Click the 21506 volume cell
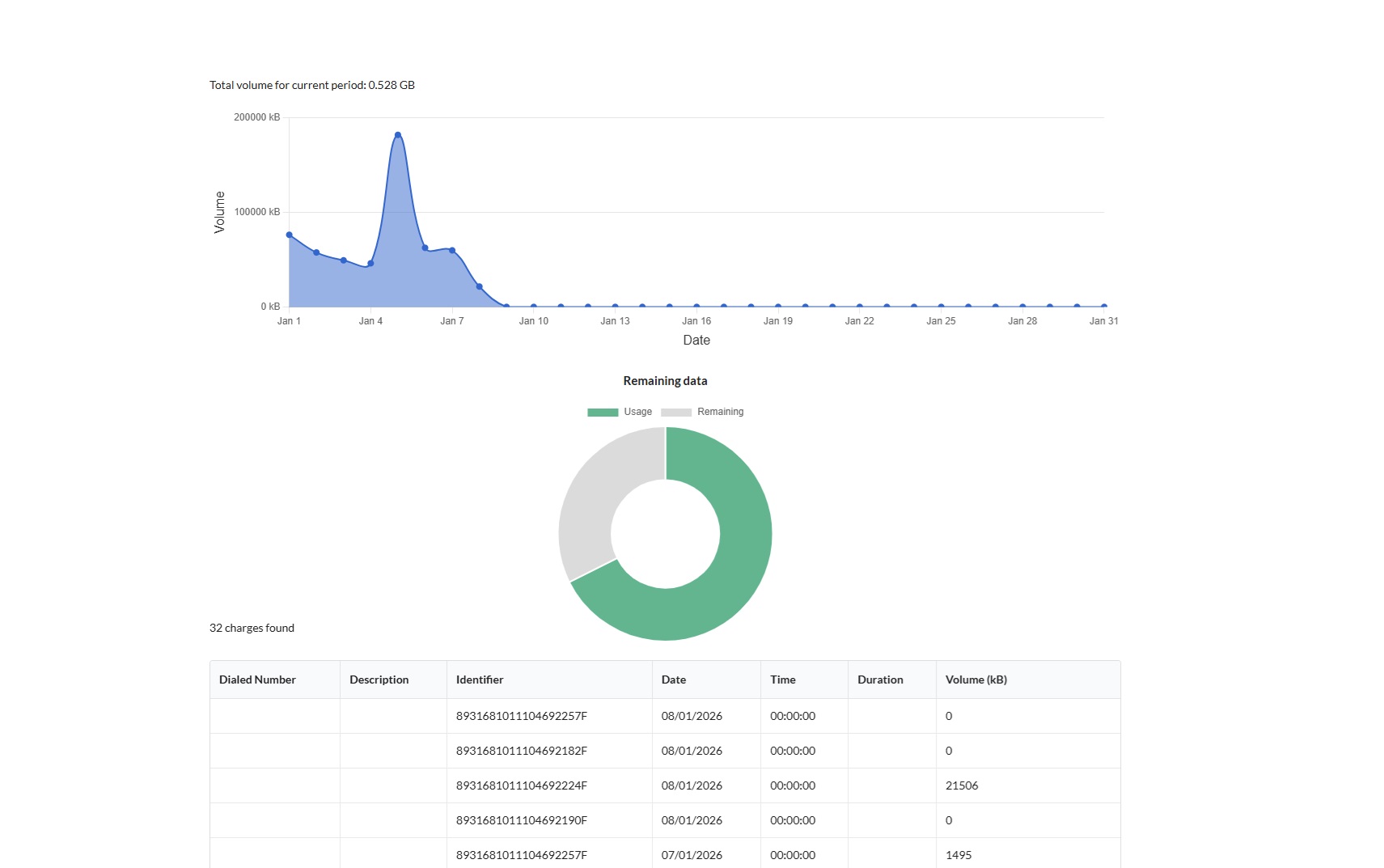Screen dimensions: 1384x868 point(962,785)
